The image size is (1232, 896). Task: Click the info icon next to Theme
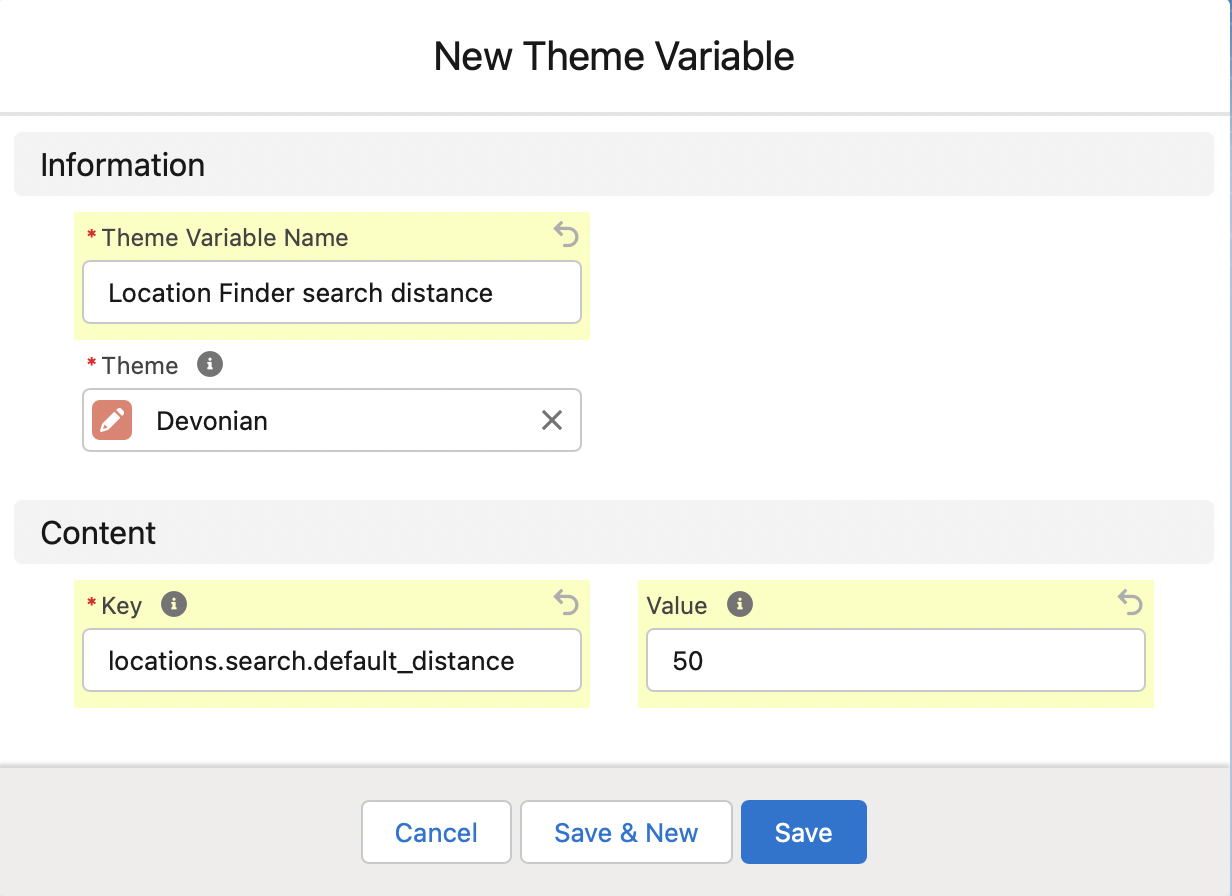click(209, 365)
